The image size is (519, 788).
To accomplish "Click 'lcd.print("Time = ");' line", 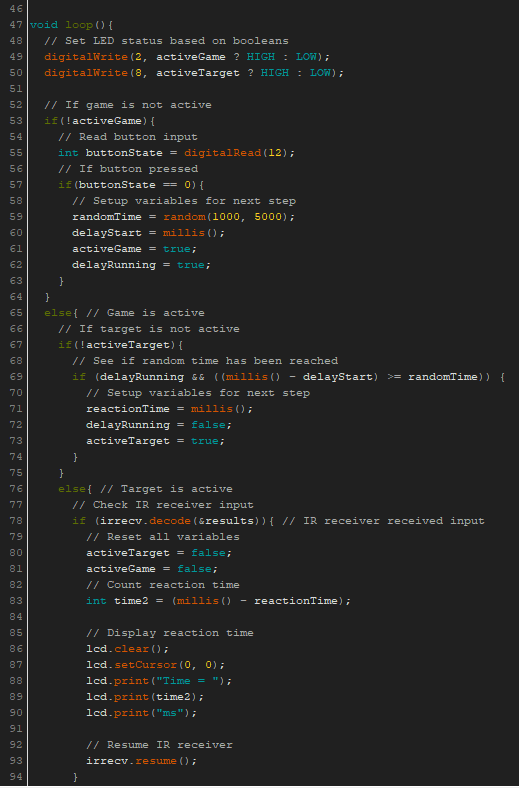I will [x=159, y=681].
